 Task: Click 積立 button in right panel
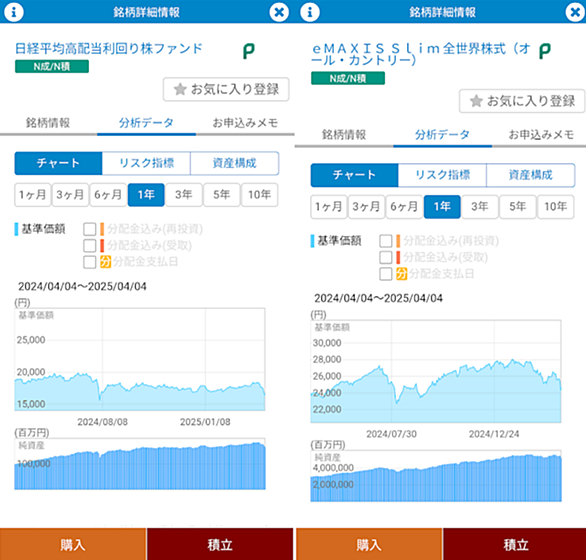(x=515, y=544)
